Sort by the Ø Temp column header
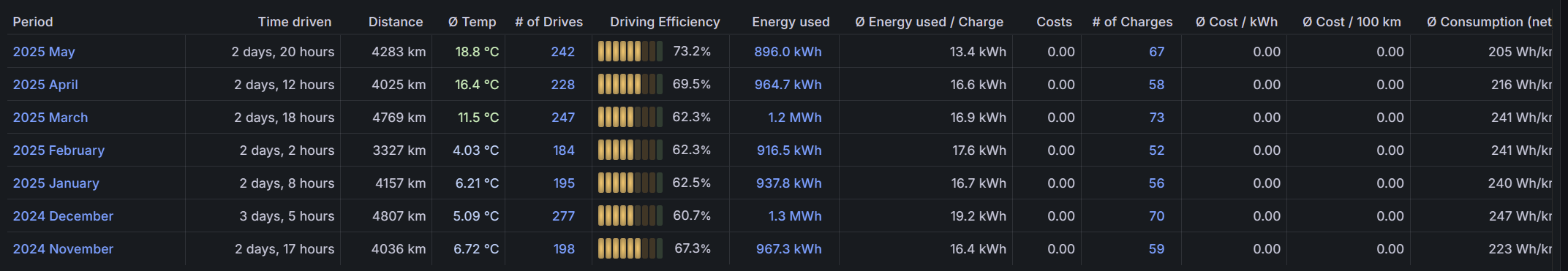 tap(472, 22)
